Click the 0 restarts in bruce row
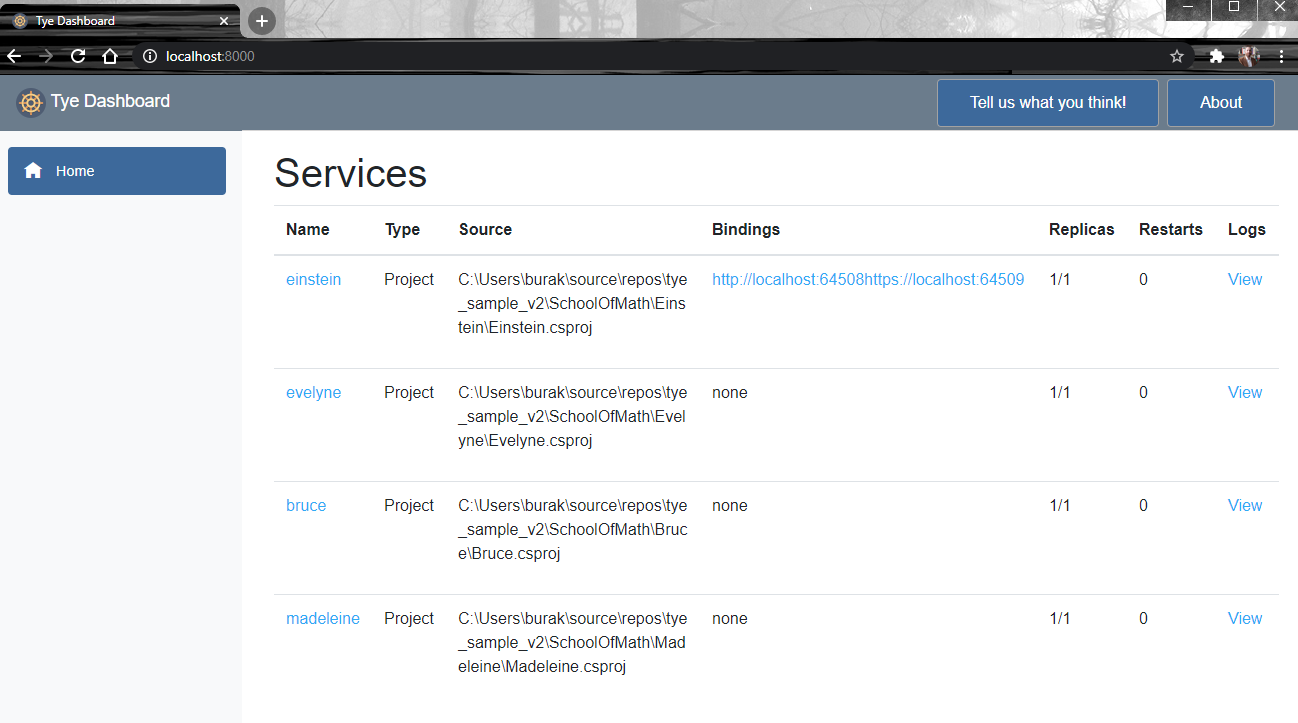 pos(1144,506)
